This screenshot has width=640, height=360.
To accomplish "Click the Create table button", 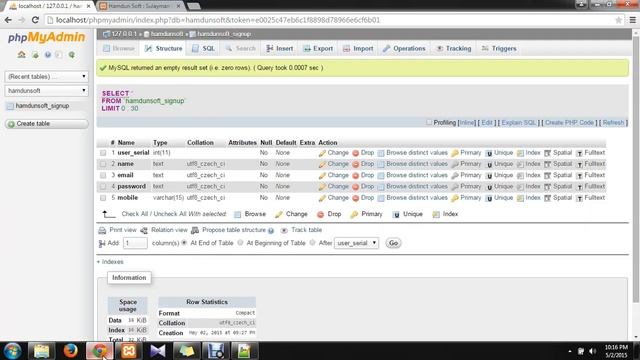I will tap(47, 124).
